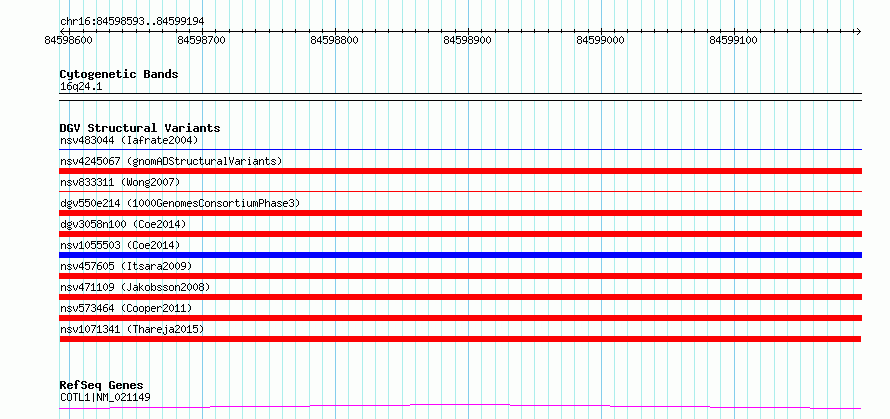Click the thin red nsv833311 variant line

(461, 192)
